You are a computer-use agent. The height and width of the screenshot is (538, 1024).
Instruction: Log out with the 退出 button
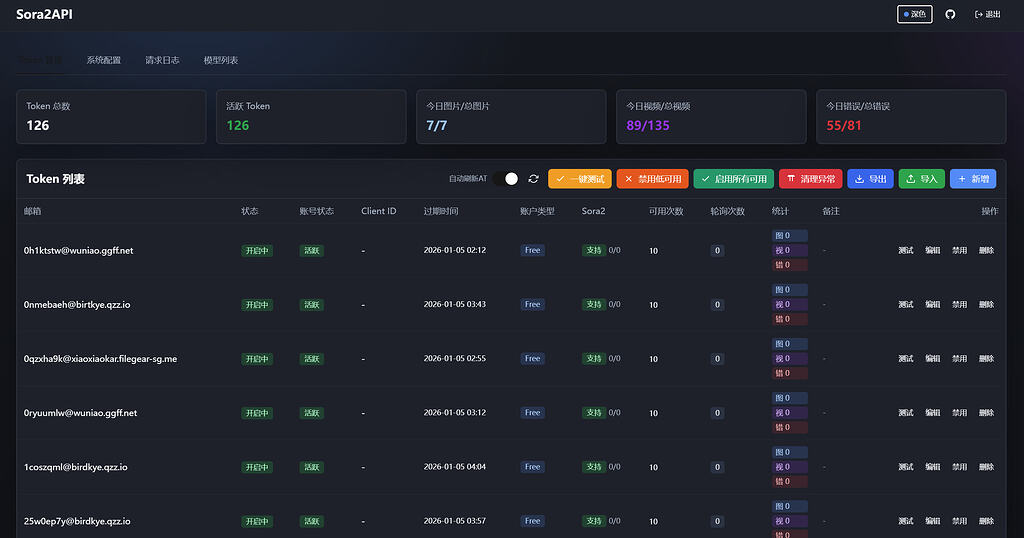coord(987,14)
